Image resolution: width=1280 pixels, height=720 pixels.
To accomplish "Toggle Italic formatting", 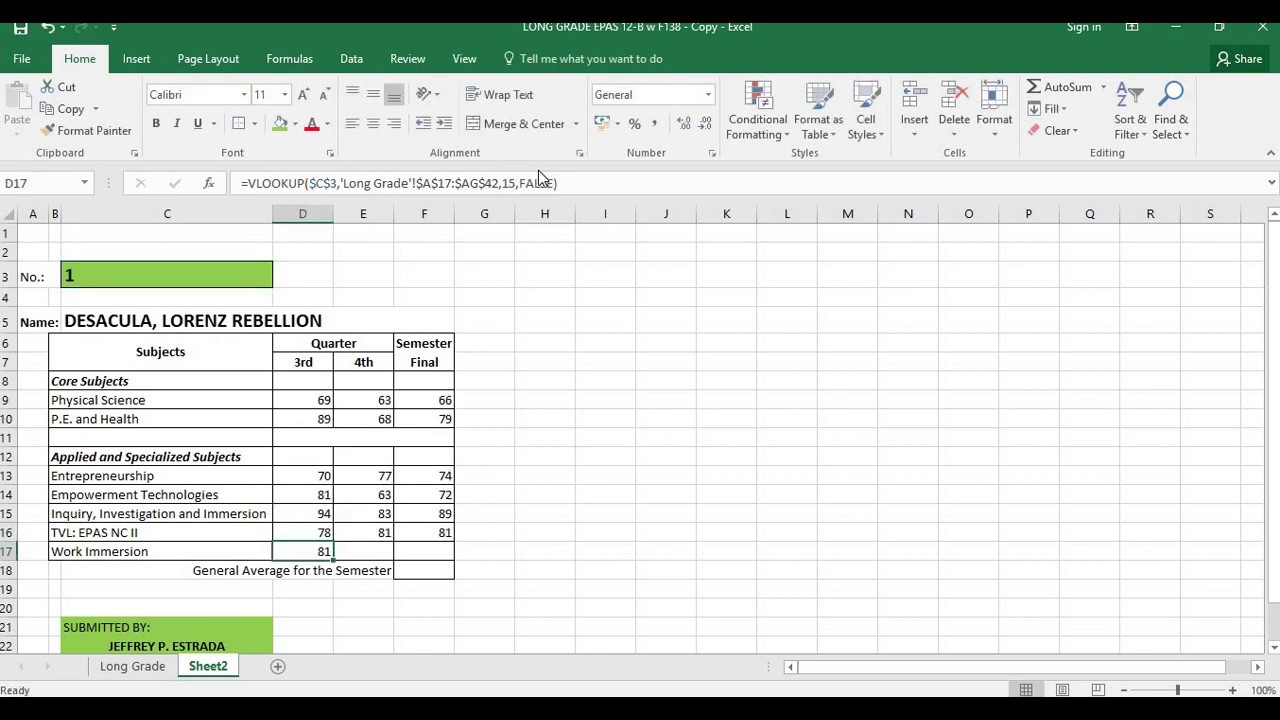I will pos(177,123).
